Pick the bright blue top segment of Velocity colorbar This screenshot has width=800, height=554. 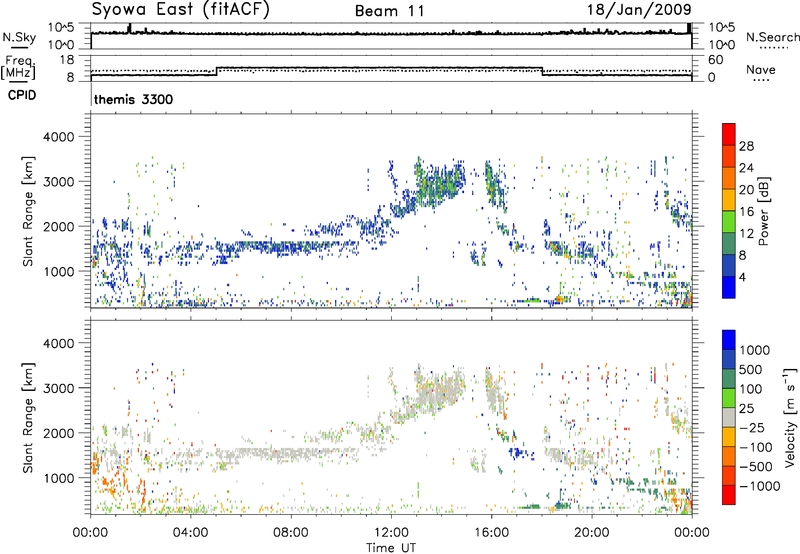pos(729,340)
